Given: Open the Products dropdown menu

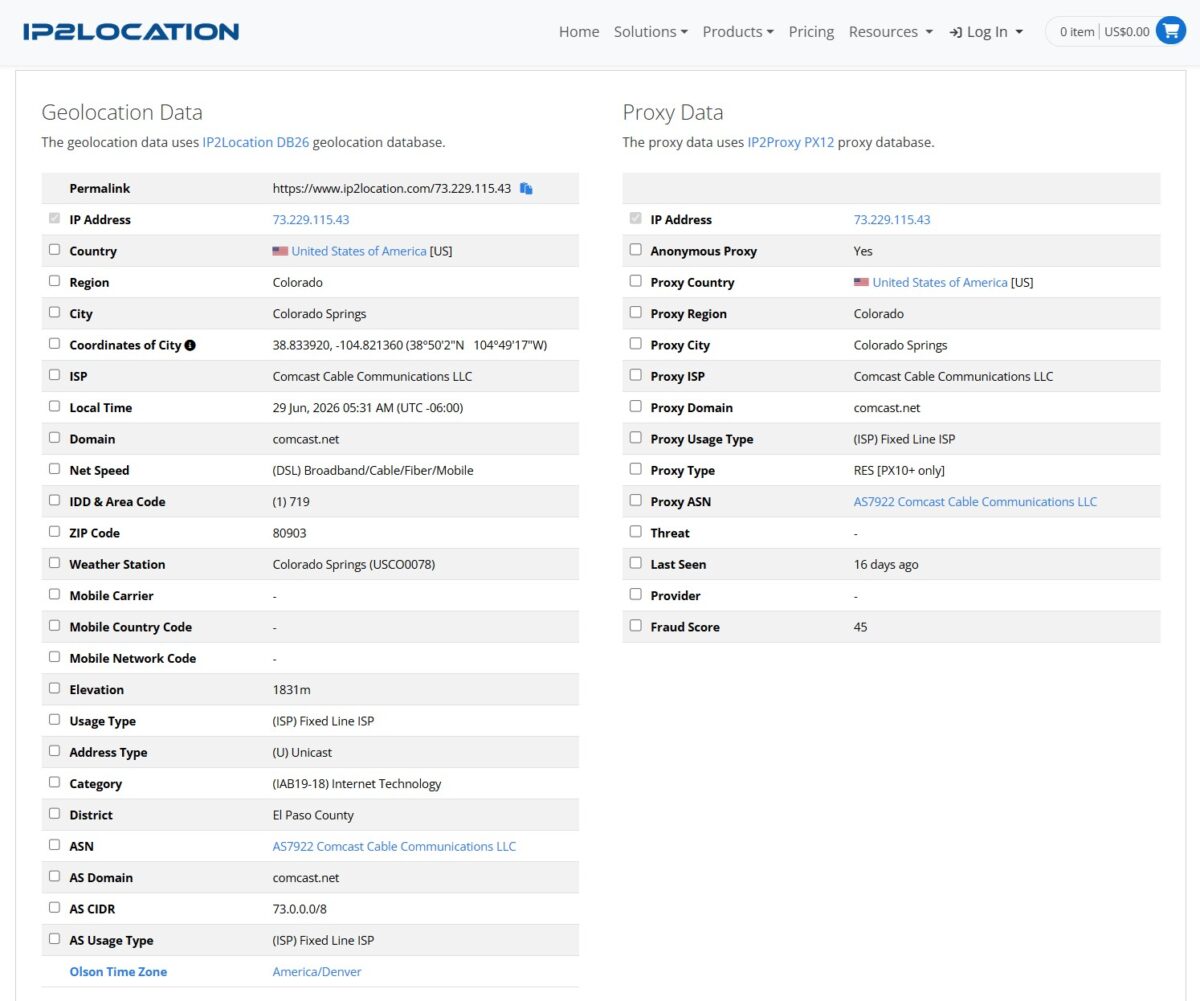Looking at the screenshot, I should (x=738, y=32).
